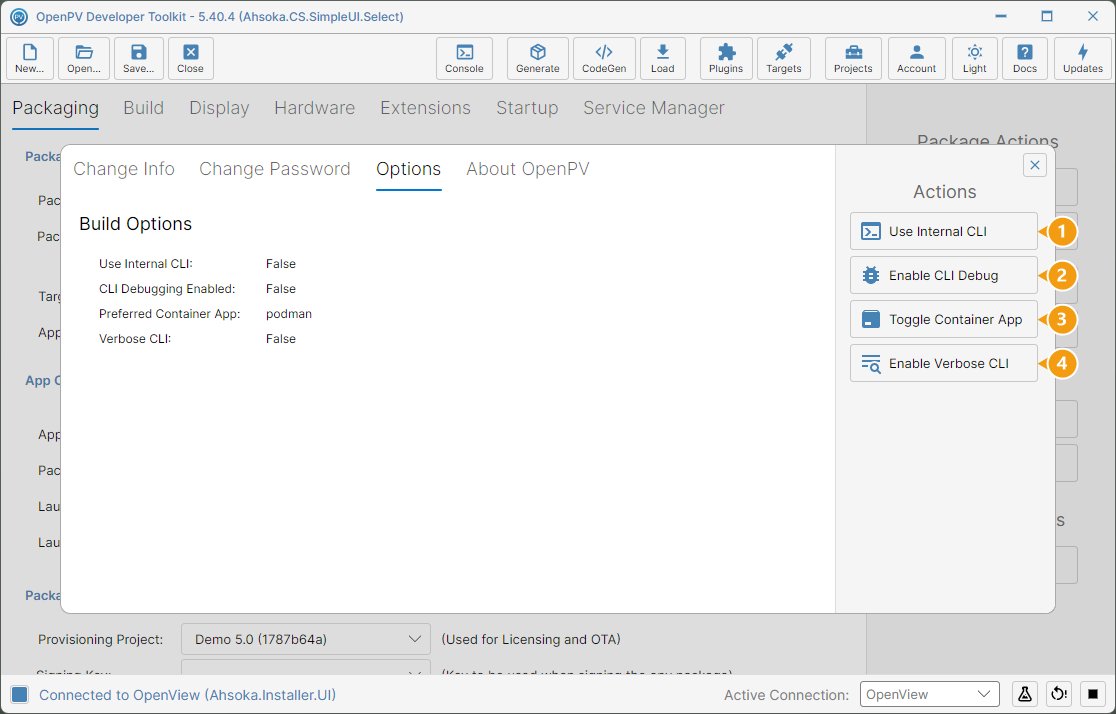
Task: Open the Active Connection OpenView dropdown
Action: (x=929, y=694)
